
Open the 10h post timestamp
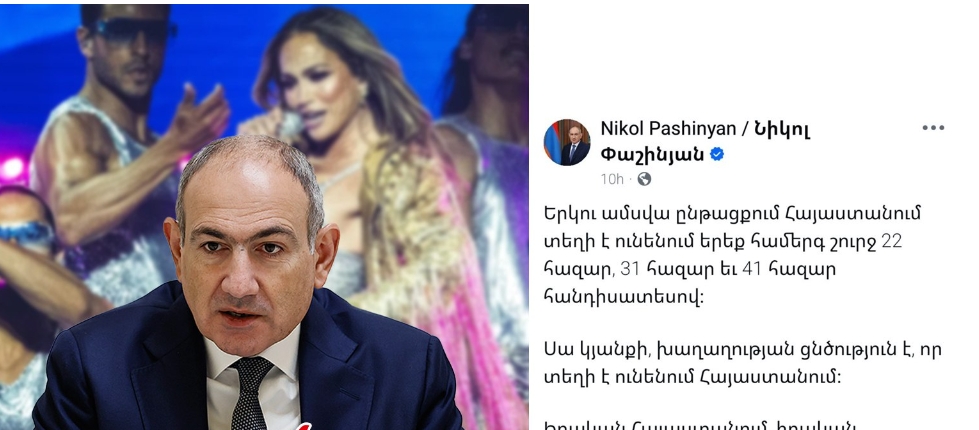[612, 179]
